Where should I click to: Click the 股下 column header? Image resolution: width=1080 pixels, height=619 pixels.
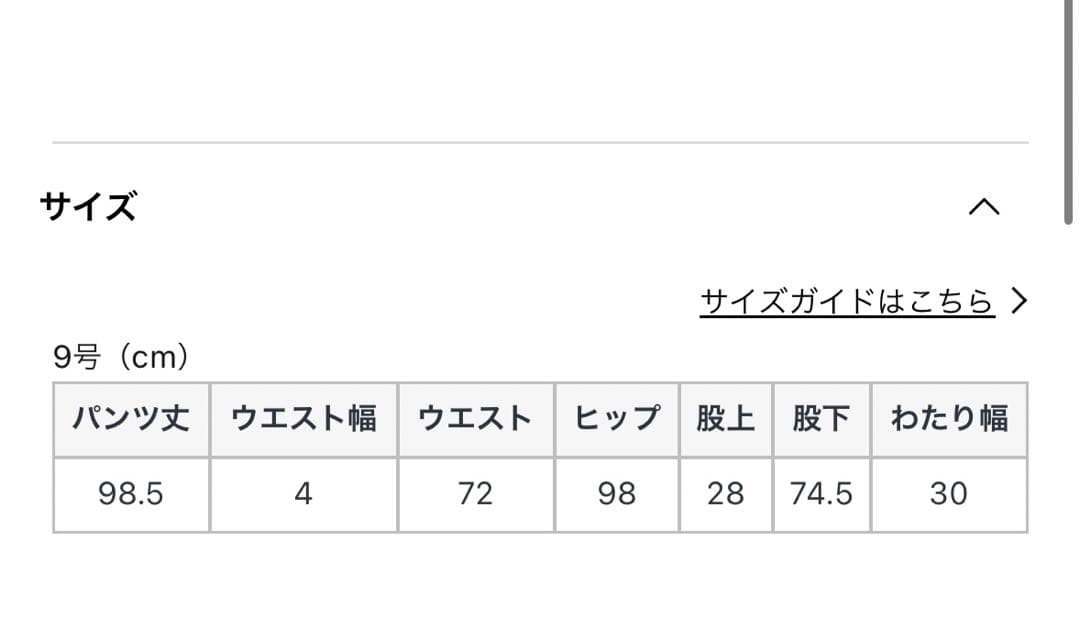[822, 419]
